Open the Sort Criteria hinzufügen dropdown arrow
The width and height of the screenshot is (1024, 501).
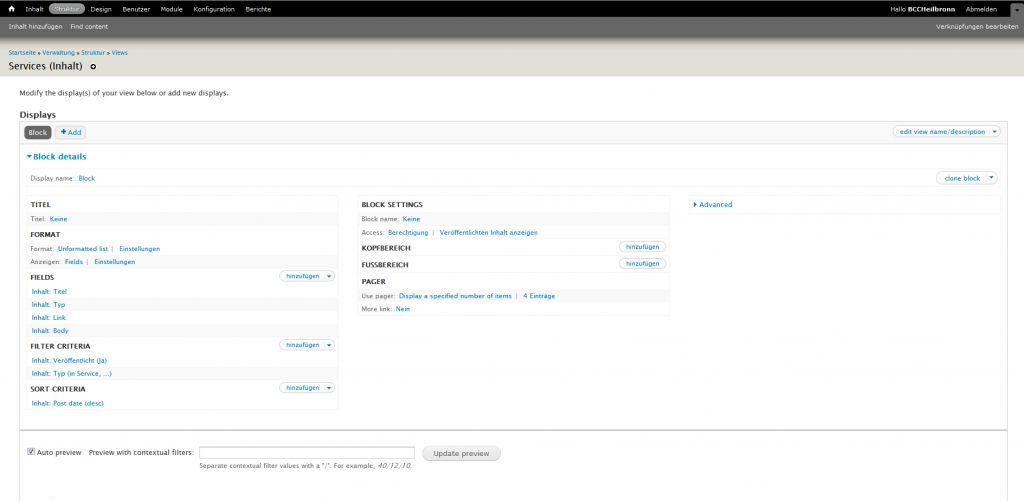(329, 388)
